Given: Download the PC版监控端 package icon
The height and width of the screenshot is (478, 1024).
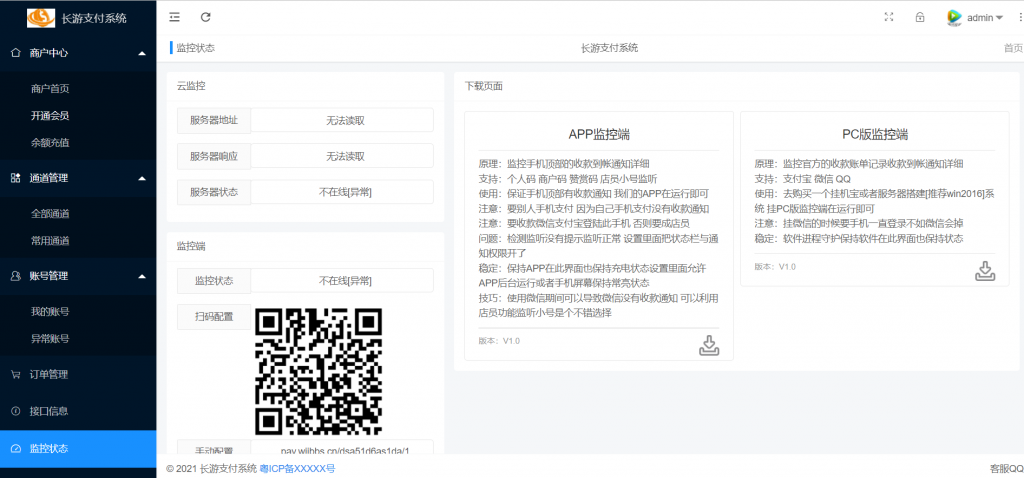Looking at the screenshot, I should (985, 271).
